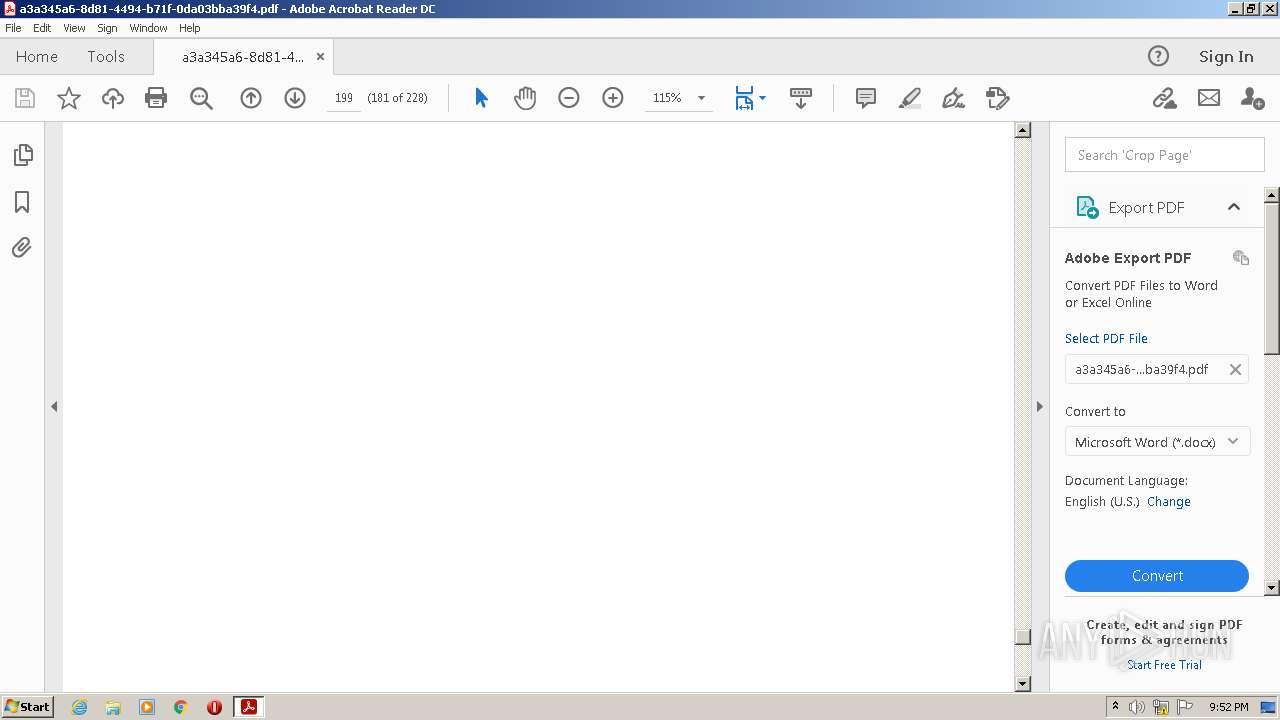Image resolution: width=1280 pixels, height=720 pixels.
Task: Click document scrollbar up arrow
Action: pyautogui.click(x=1022, y=130)
